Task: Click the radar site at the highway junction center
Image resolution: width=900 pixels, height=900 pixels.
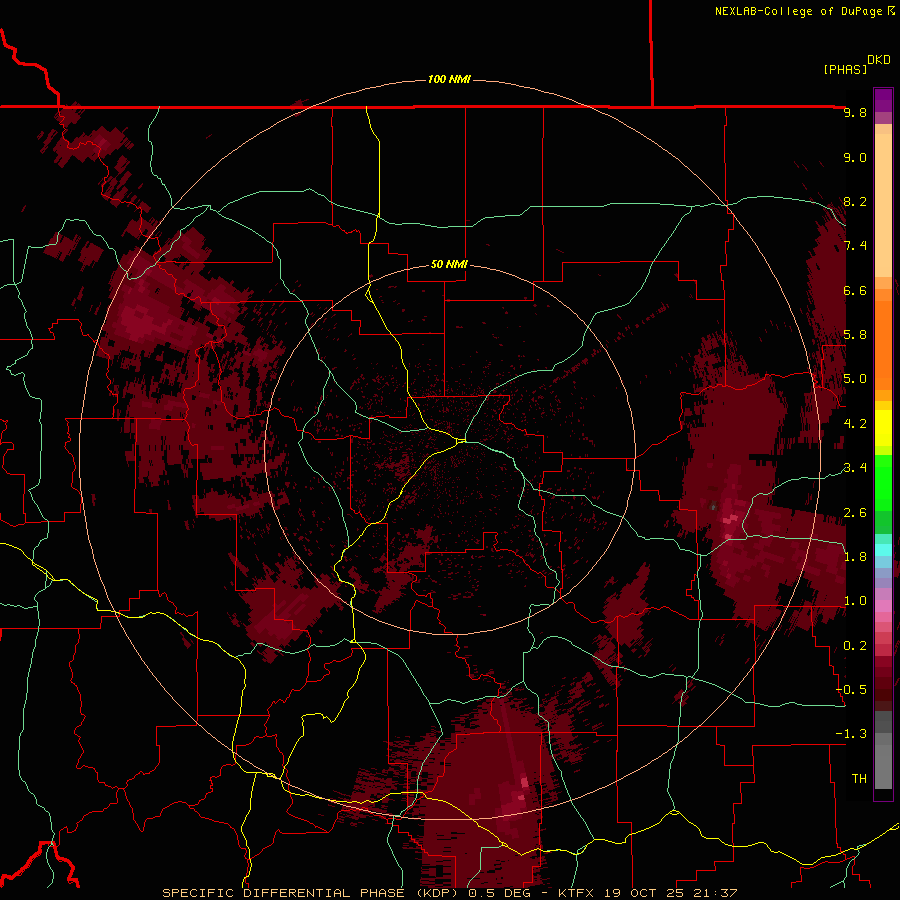Action: (x=461, y=441)
